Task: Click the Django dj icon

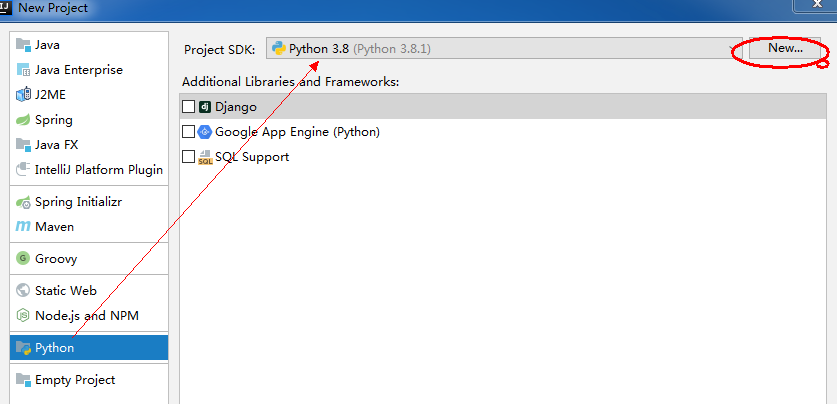Action: [x=205, y=107]
